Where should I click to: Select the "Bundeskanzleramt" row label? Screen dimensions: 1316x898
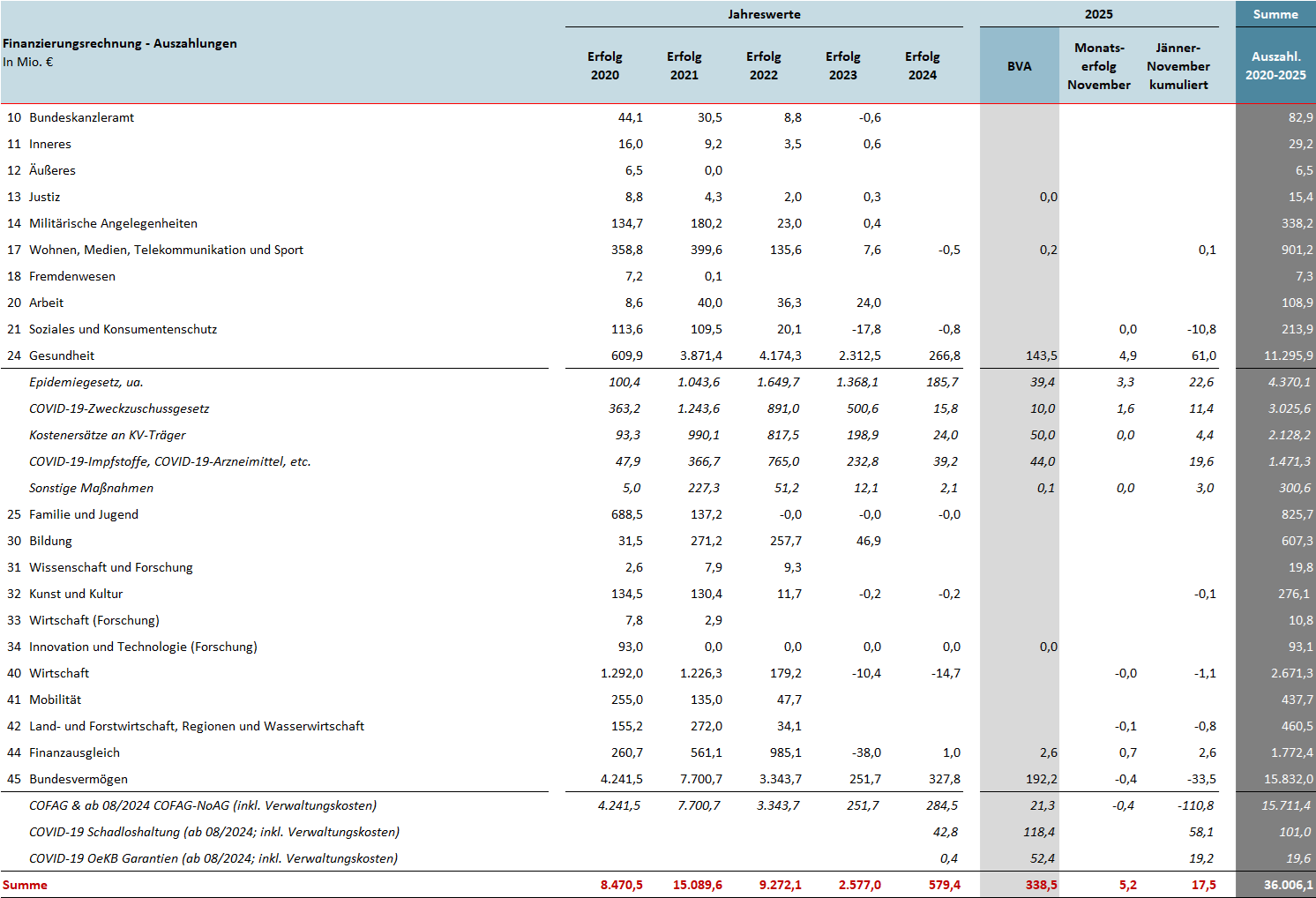(81, 117)
